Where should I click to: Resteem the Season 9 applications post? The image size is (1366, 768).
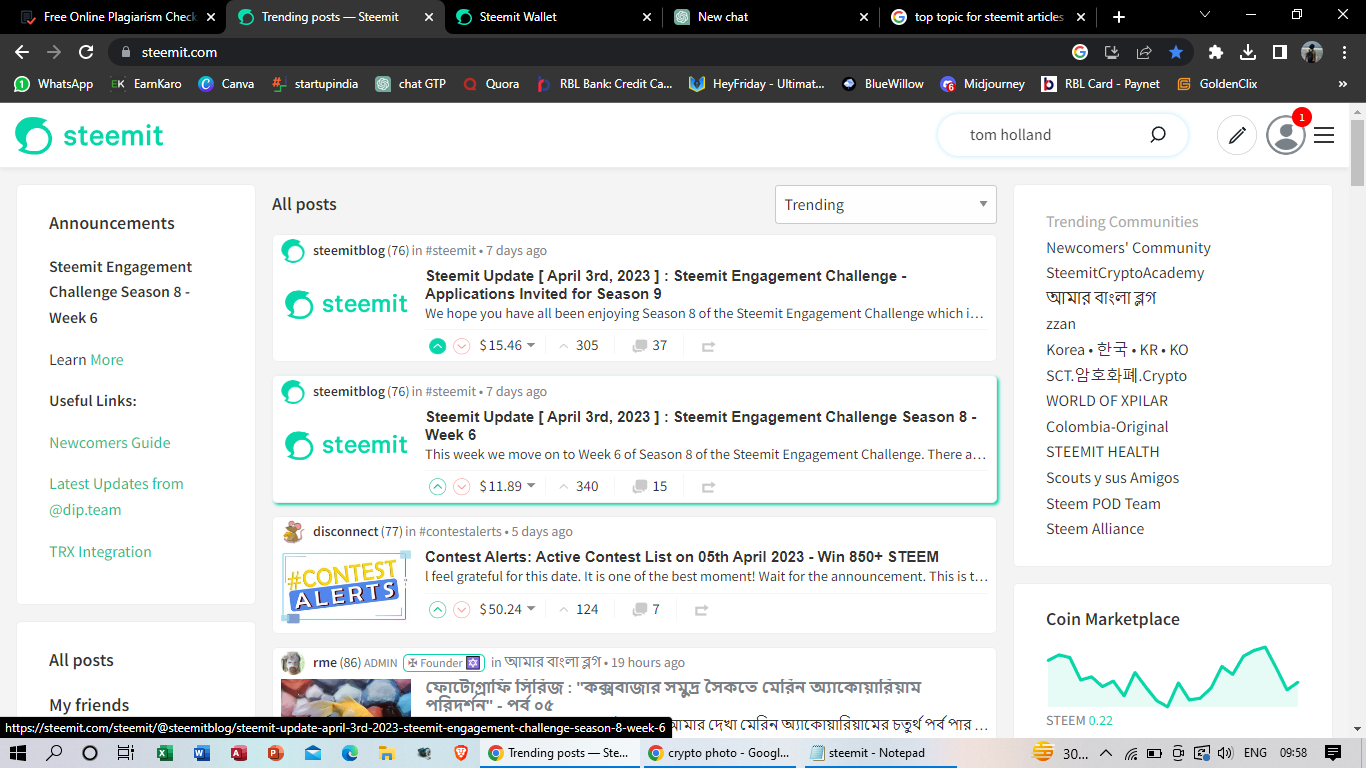coord(708,346)
